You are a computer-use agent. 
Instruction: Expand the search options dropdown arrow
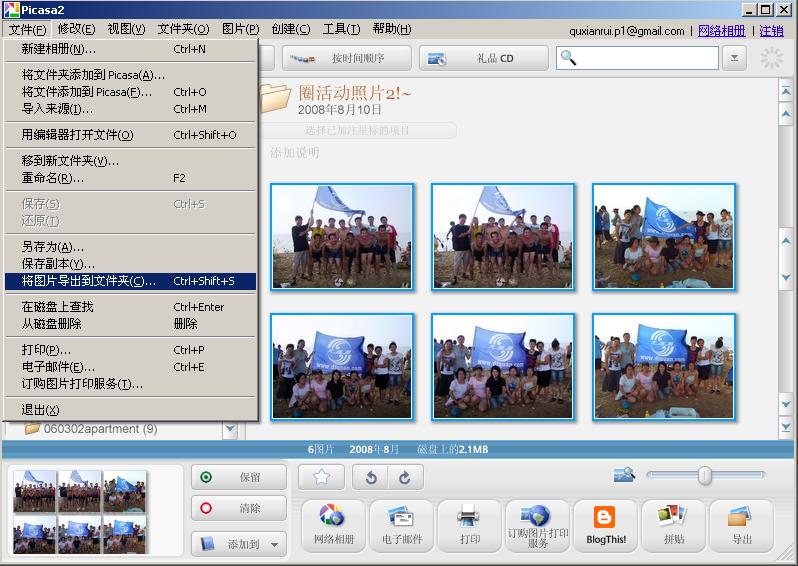734,58
